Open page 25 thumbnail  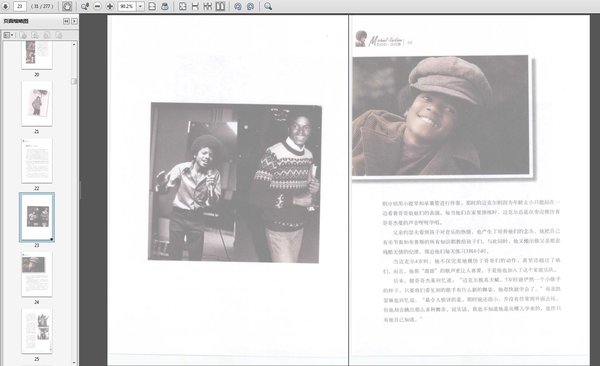[x=37, y=331]
